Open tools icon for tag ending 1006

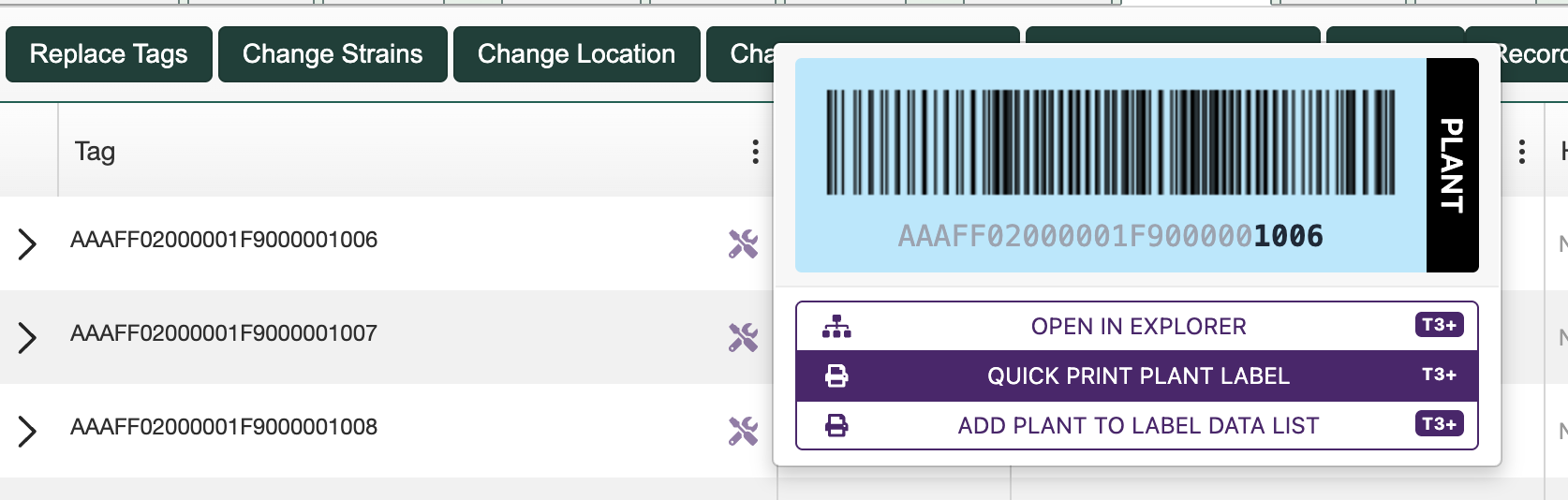743,243
